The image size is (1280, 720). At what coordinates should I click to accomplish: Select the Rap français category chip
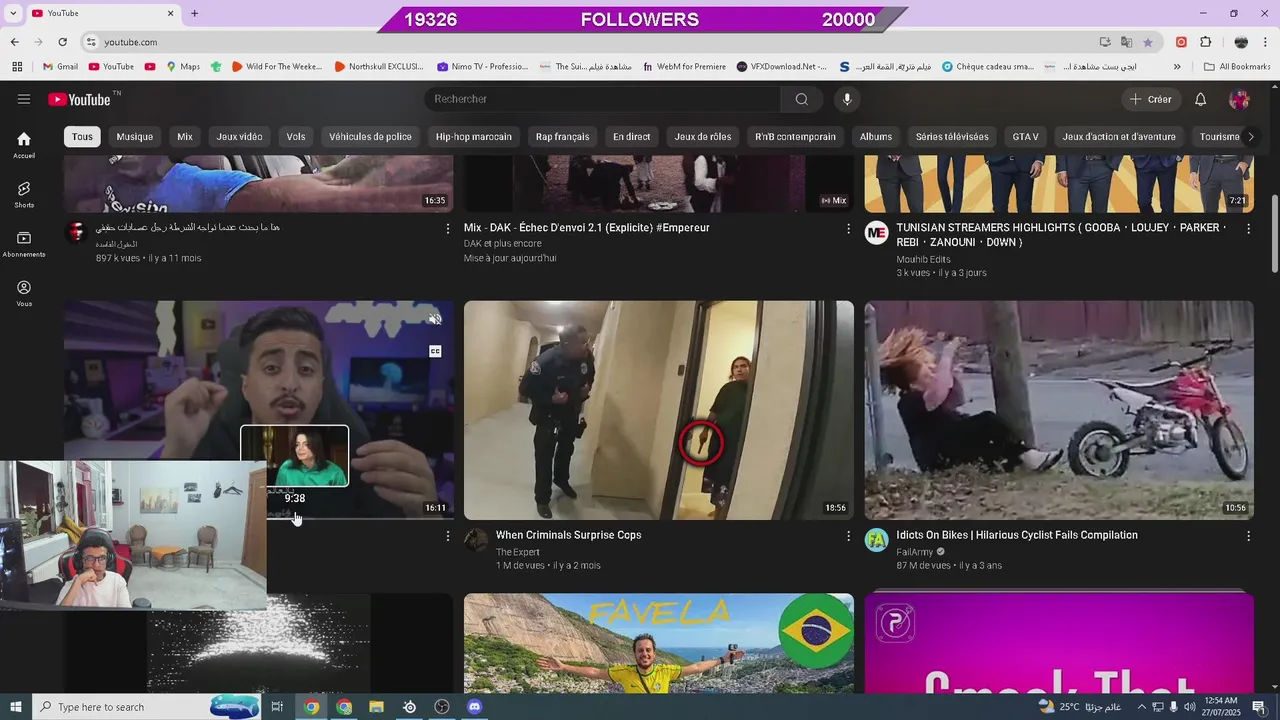coord(562,137)
